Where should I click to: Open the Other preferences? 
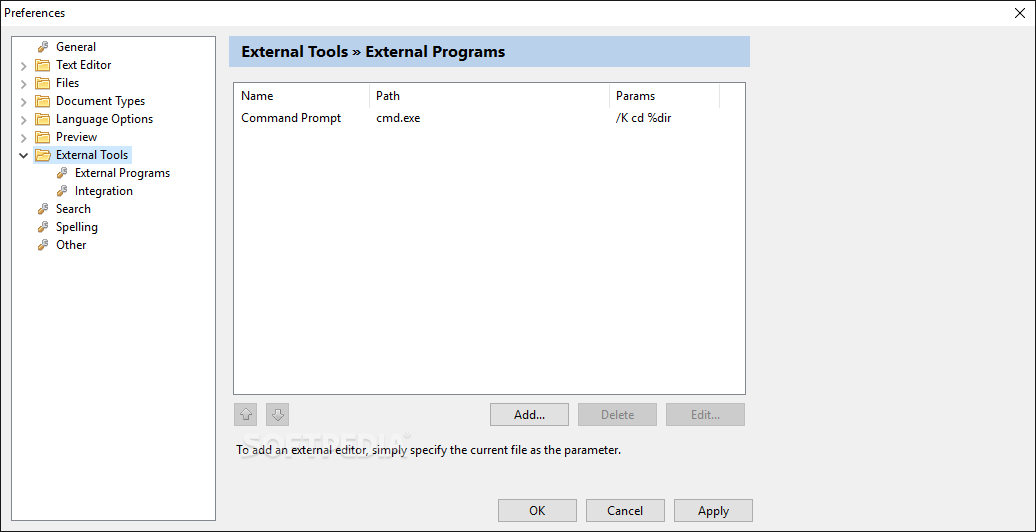coord(71,245)
